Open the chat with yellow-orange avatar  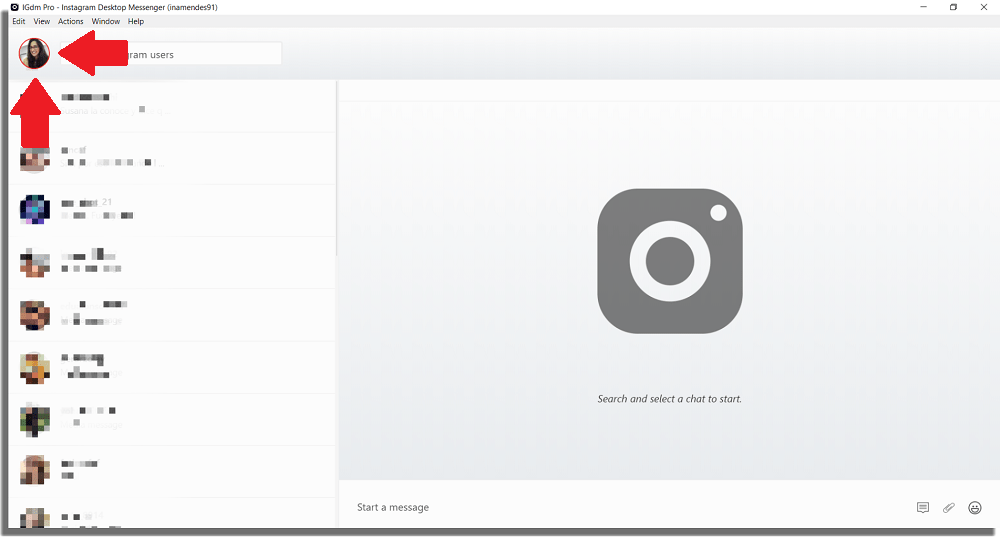(172, 367)
